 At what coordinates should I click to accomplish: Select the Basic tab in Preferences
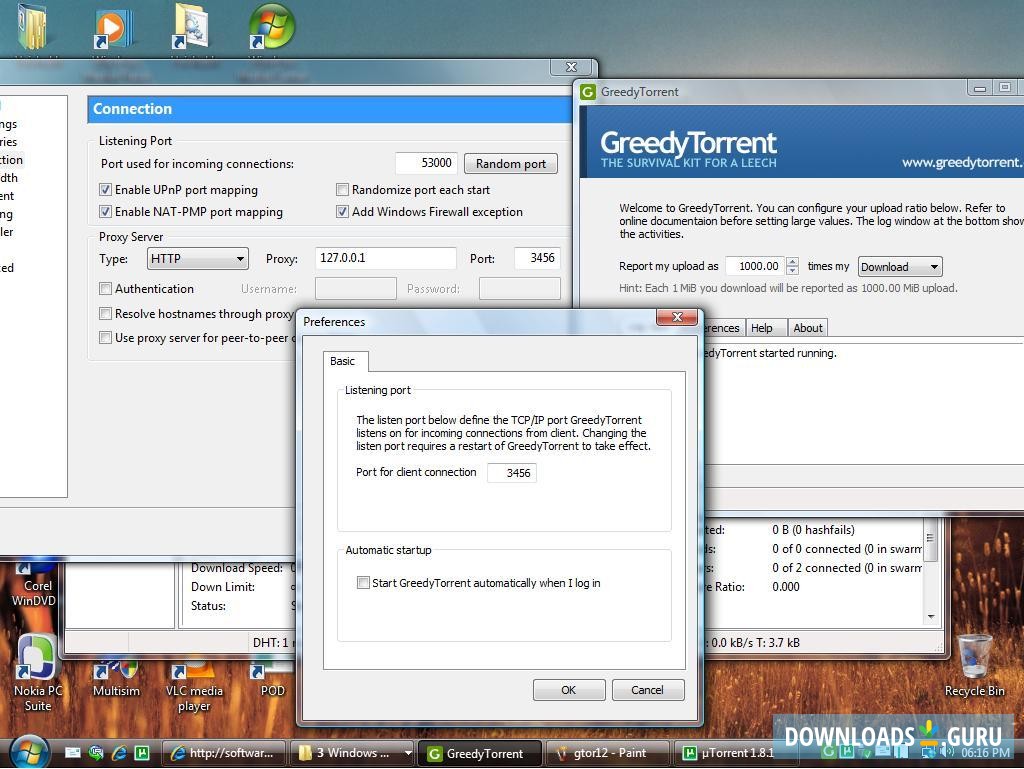[x=343, y=361]
